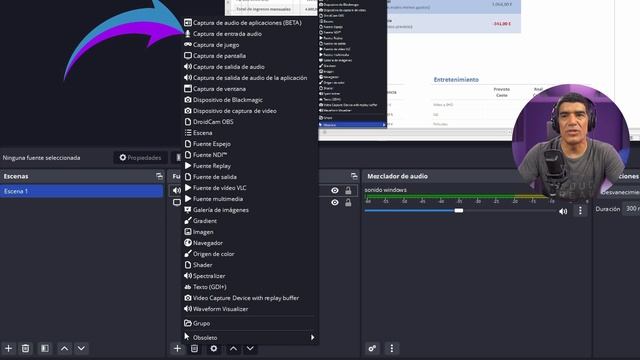Open scene filters icon in Escenas panel

[44, 348]
